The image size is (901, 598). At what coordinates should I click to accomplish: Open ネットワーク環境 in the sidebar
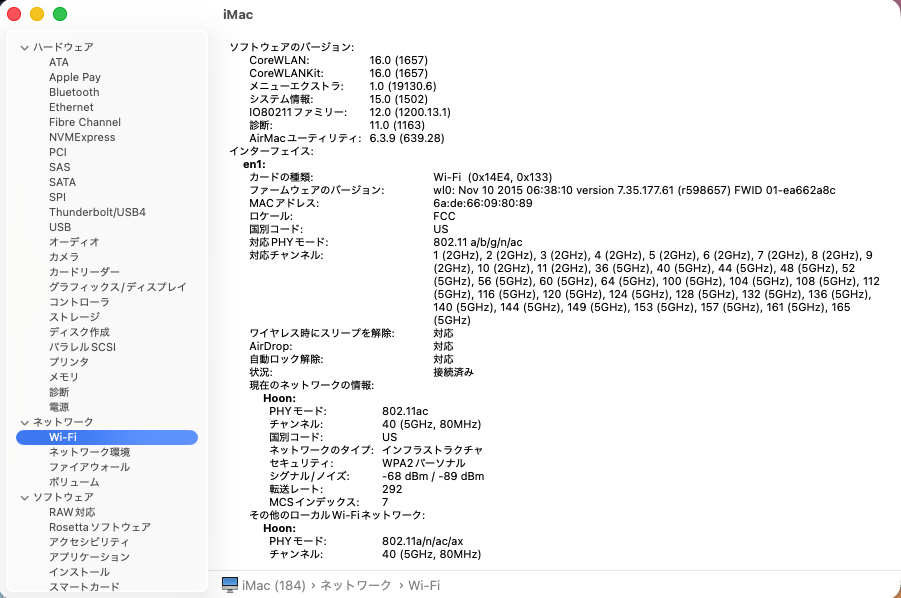(x=90, y=452)
